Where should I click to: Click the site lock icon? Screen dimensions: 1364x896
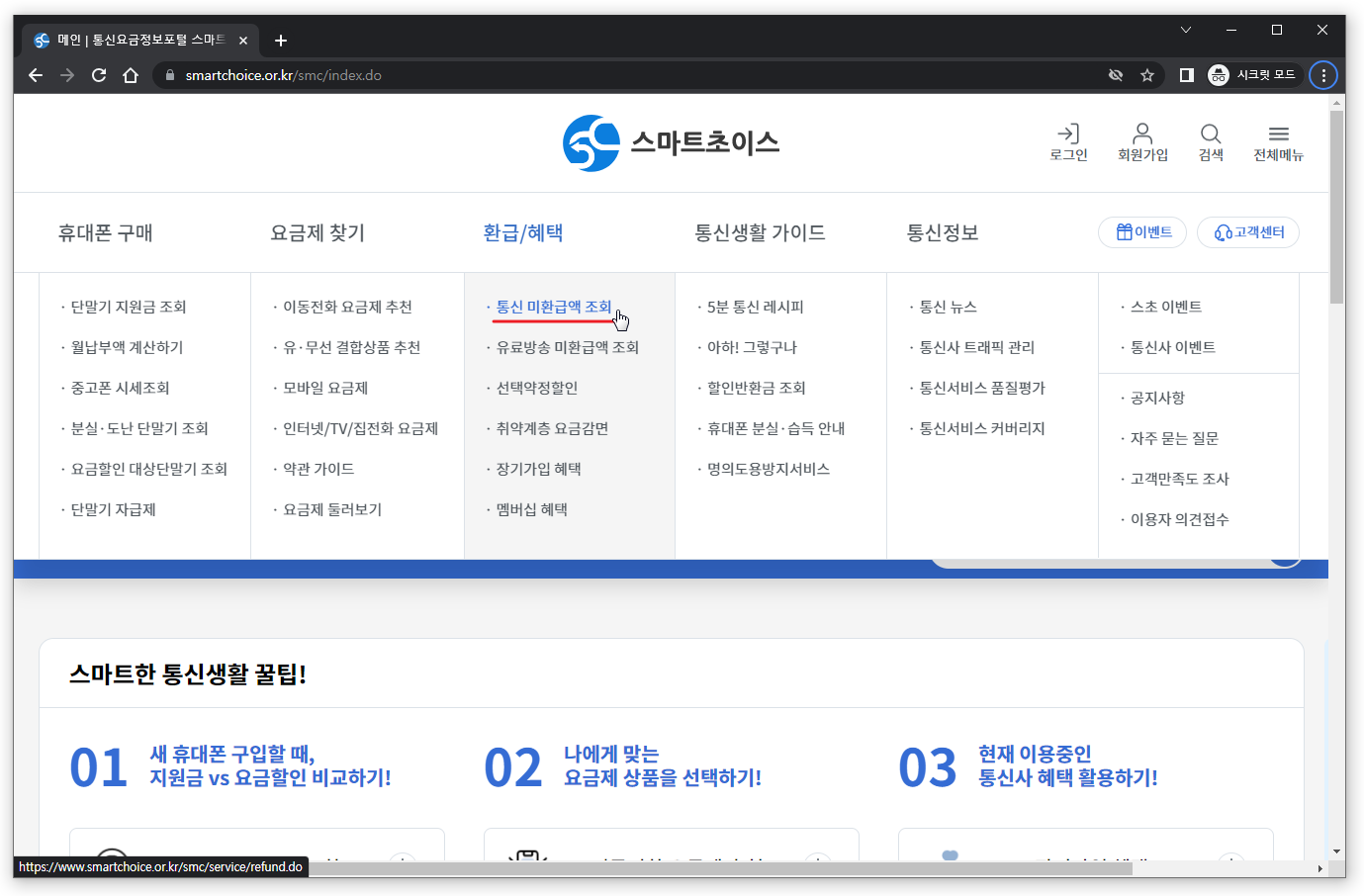point(170,75)
